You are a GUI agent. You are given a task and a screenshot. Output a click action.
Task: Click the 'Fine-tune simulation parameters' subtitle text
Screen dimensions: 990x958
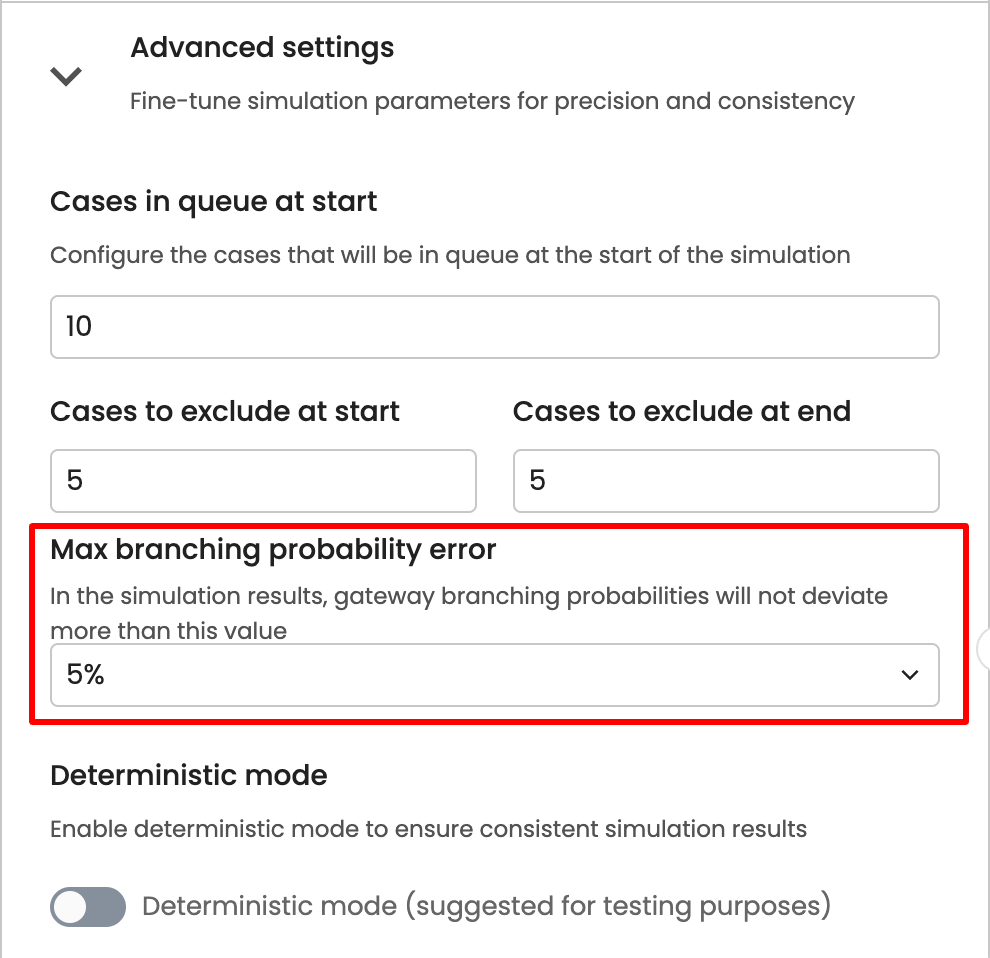[492, 101]
